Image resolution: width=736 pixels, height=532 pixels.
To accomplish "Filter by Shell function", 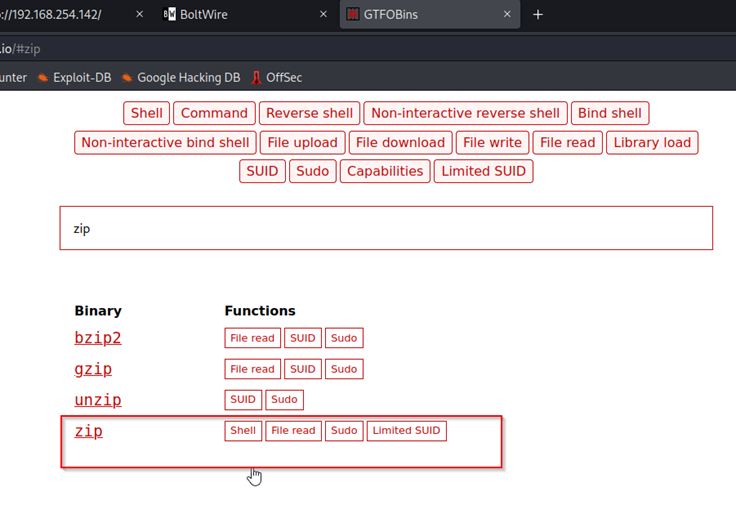I will [x=146, y=113].
